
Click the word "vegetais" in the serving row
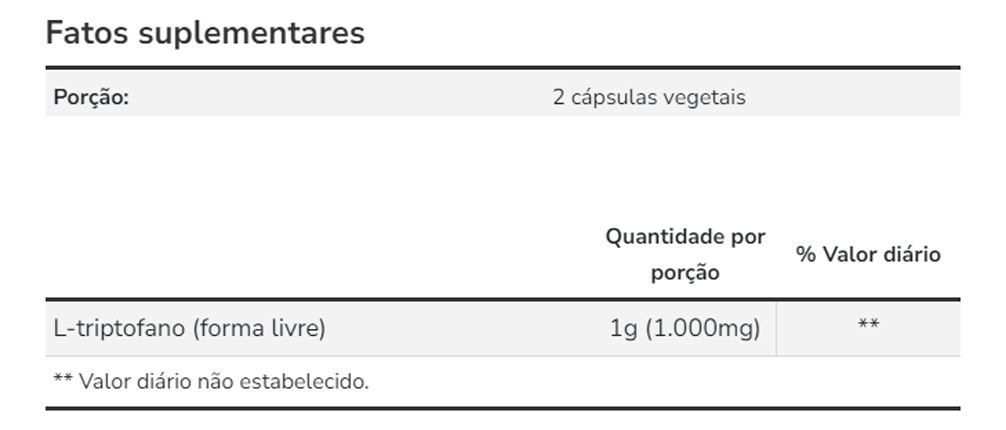pos(705,98)
